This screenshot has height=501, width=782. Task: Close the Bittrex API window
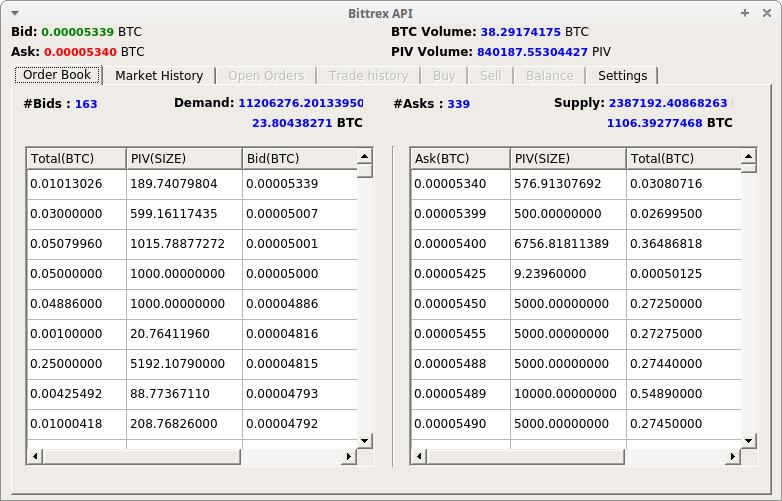click(x=767, y=13)
